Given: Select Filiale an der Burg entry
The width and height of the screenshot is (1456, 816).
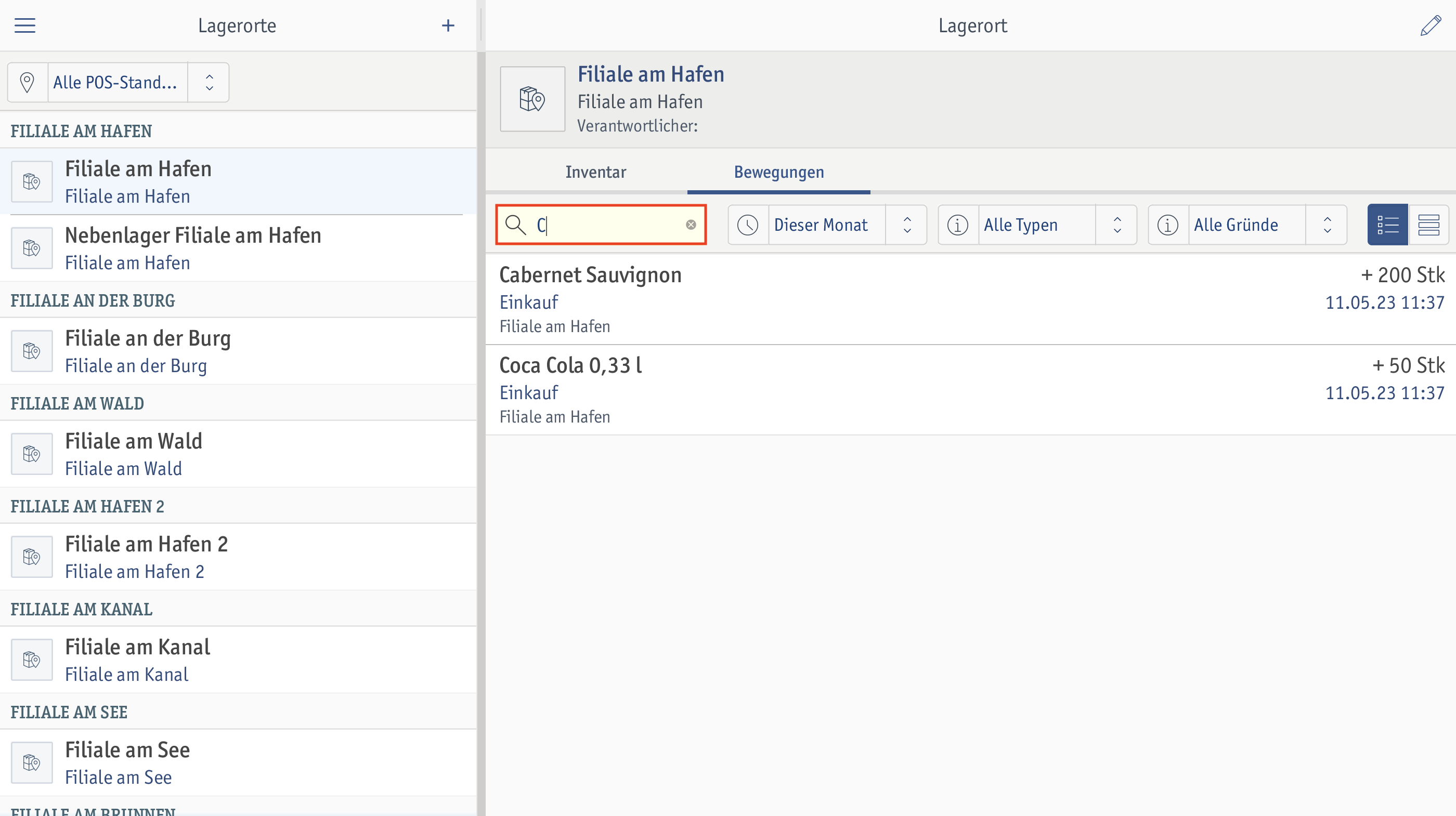Looking at the screenshot, I should [238, 351].
